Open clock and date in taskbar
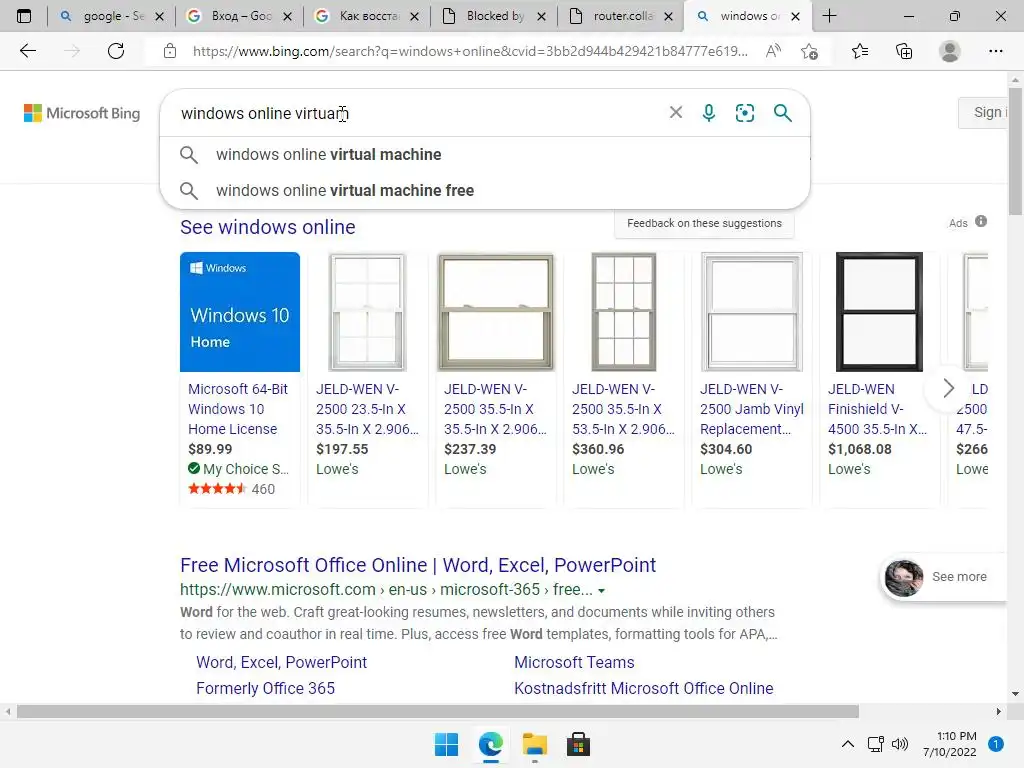Image resolution: width=1024 pixels, height=768 pixels. pos(950,744)
